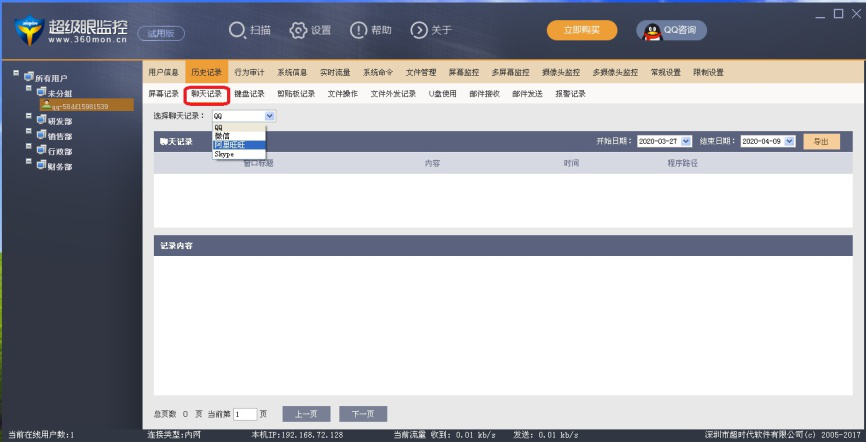Click the 本机IP:192.168.72.128 status text
This screenshot has height=442, width=866.
pos(297,435)
